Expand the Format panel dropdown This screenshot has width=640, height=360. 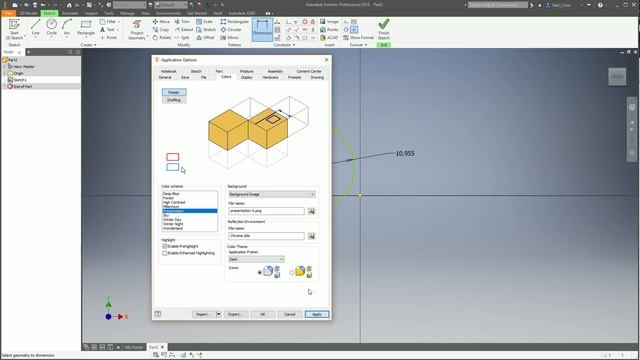[x=358, y=45]
